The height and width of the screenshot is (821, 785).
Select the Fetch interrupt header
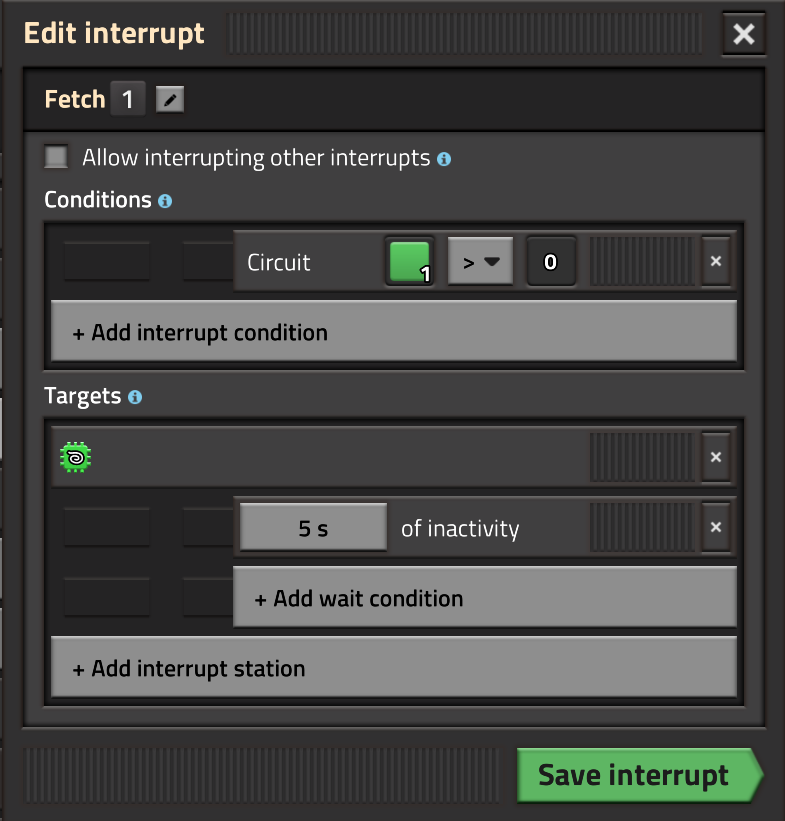point(75,98)
